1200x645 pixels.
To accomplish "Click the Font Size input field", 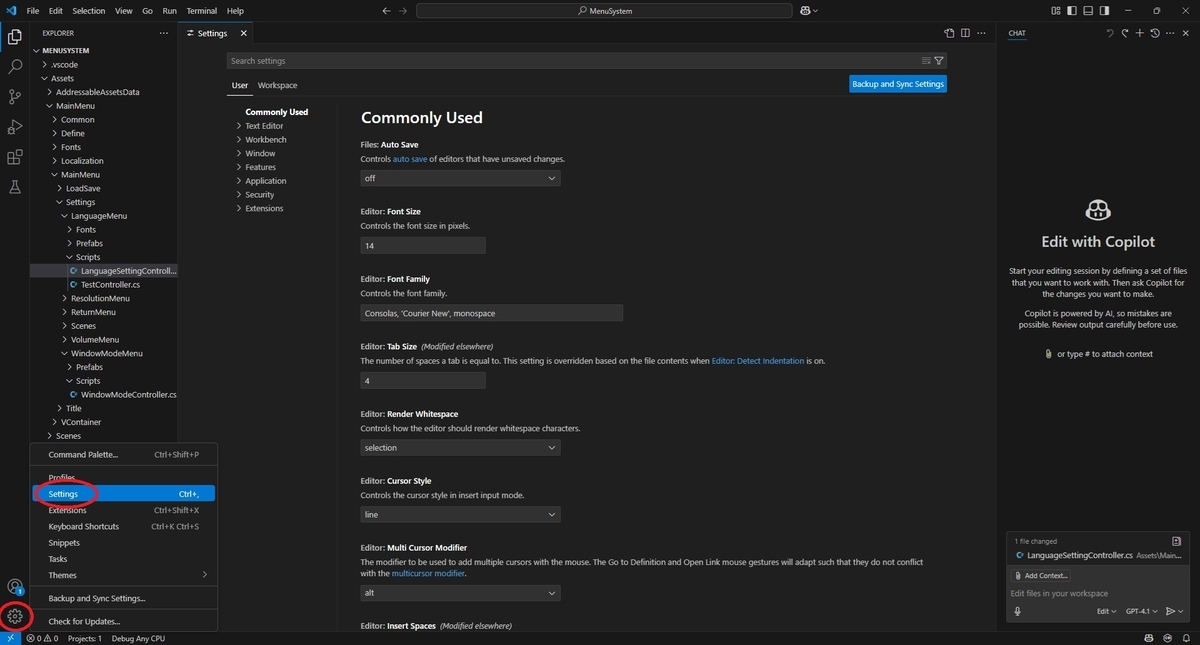I will [423, 245].
